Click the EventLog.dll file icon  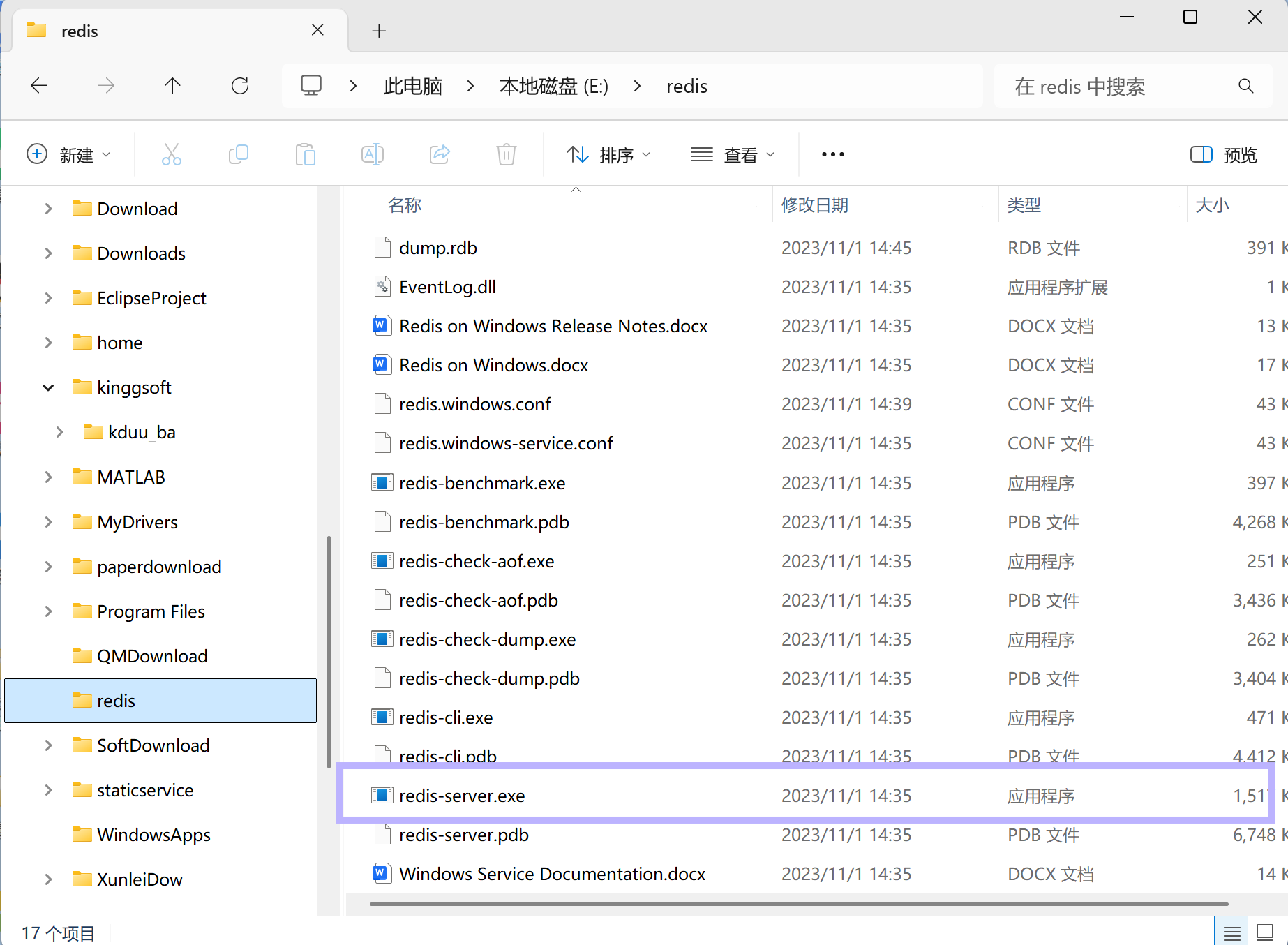382,286
